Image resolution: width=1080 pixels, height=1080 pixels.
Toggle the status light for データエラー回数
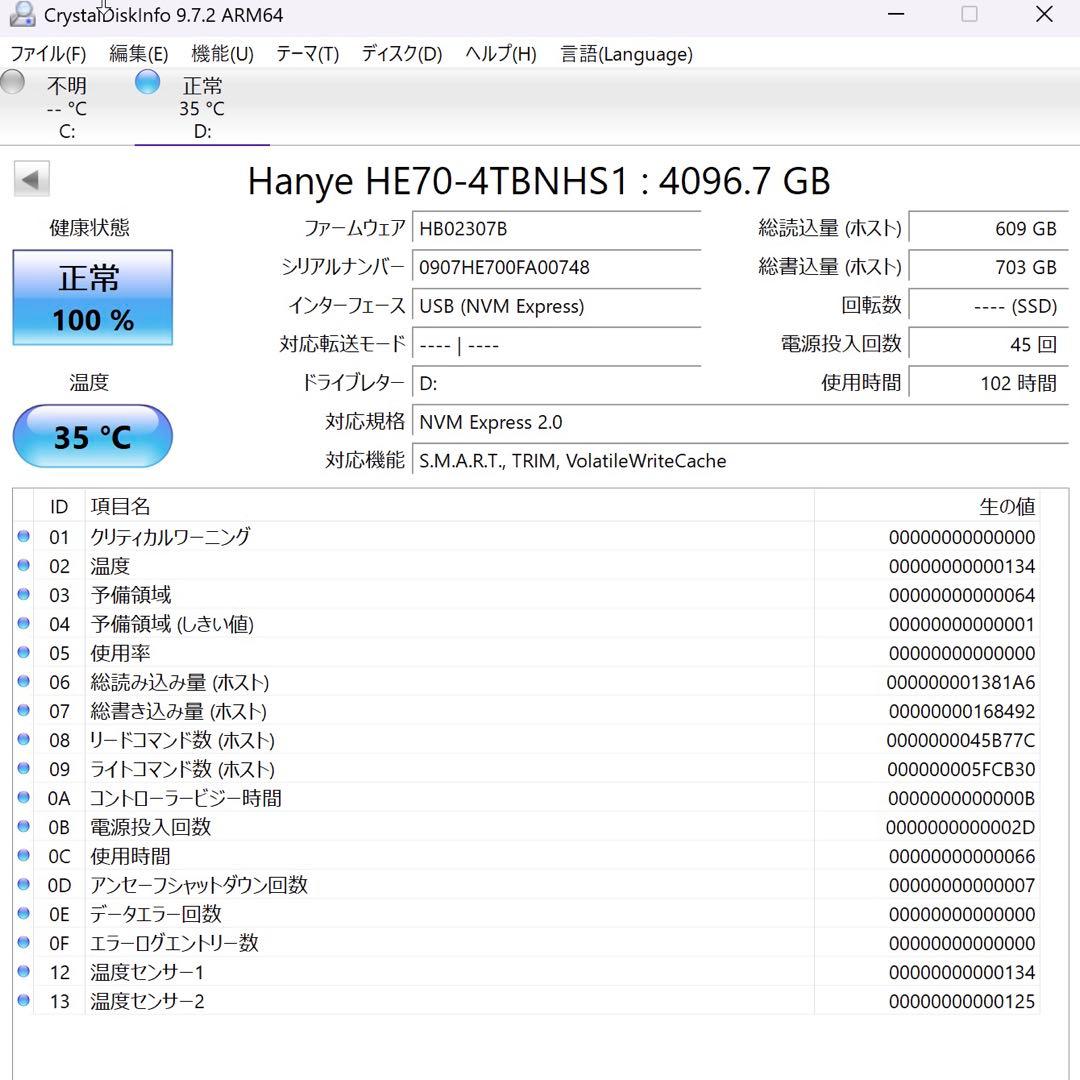tap(23, 914)
